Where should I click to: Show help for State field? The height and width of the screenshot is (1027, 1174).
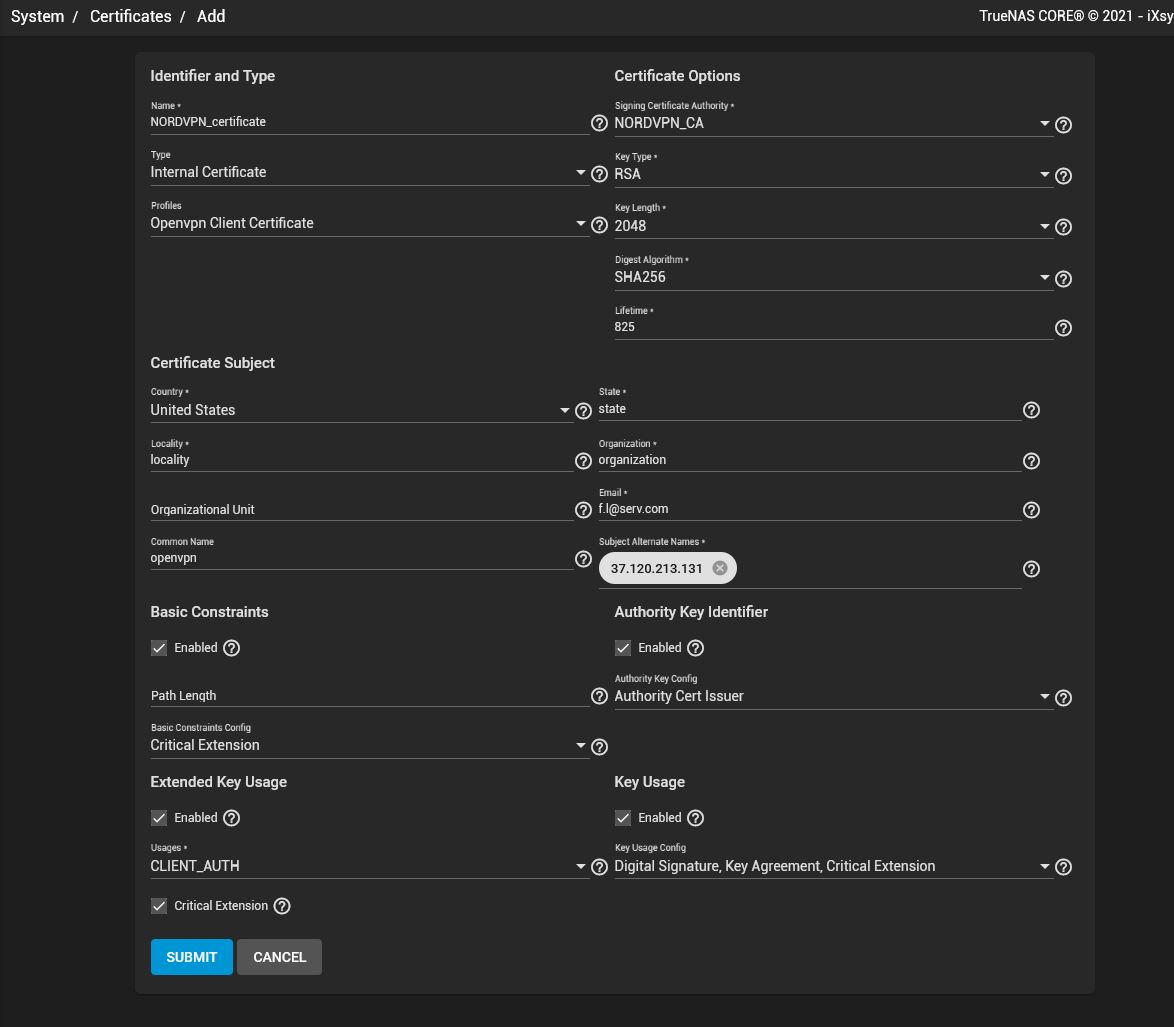pyautogui.click(x=1031, y=410)
